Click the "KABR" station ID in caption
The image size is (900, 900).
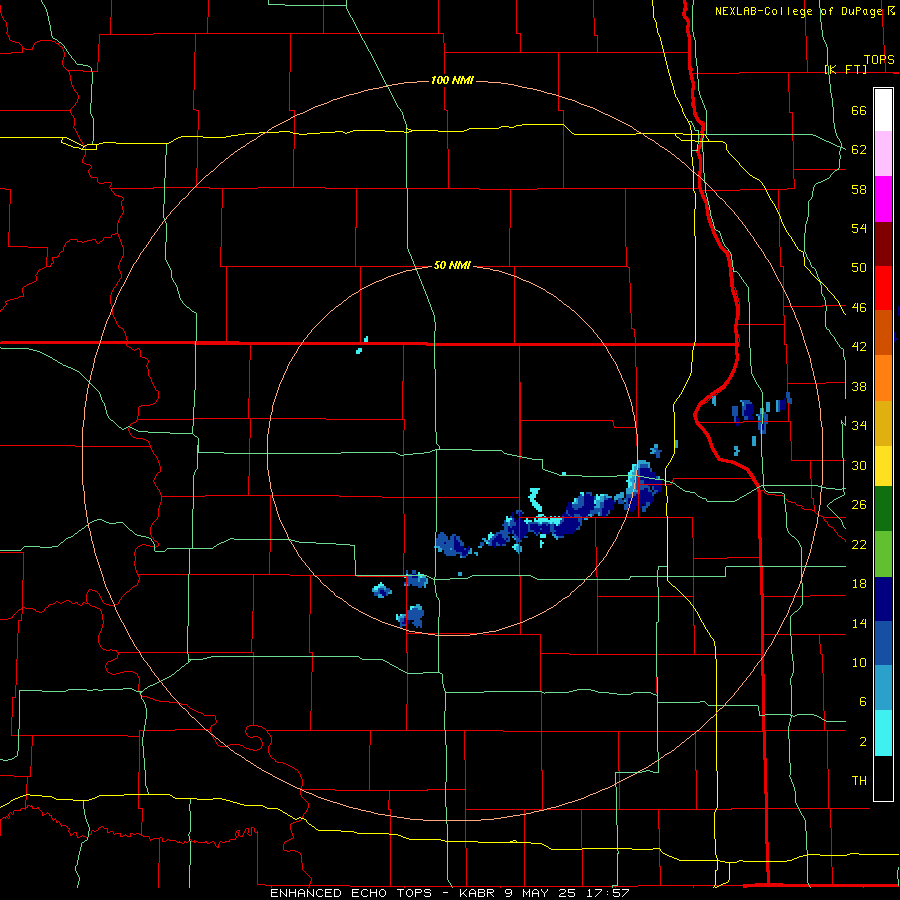[x=476, y=893]
